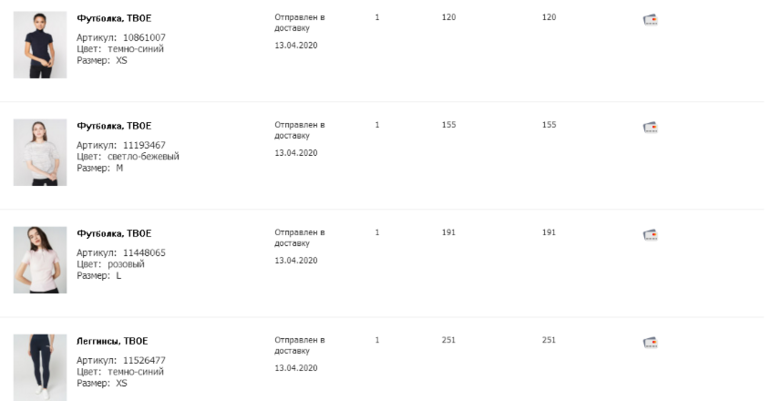Click article number 10861007
The width and height of the screenshot is (770, 401).
click(x=144, y=38)
